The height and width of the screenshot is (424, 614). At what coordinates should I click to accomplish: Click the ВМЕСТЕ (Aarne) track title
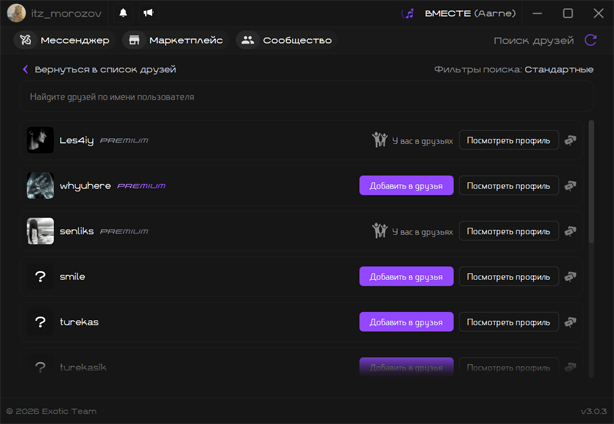coord(470,14)
